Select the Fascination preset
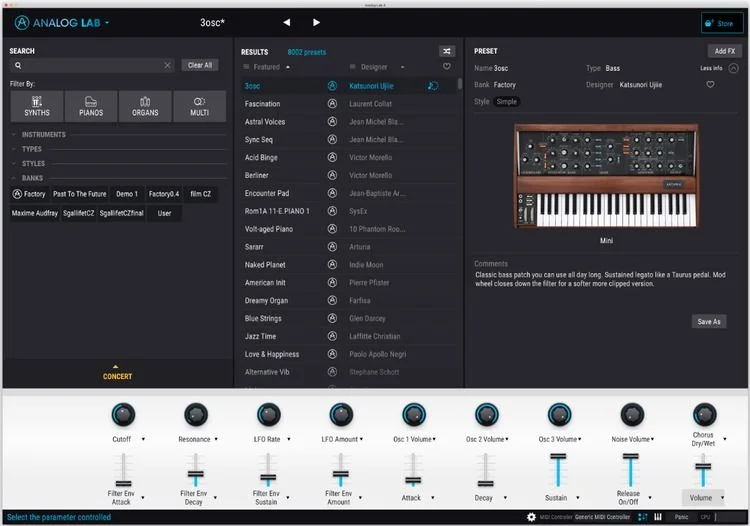Viewport: 750px width, 526px height. tap(263, 104)
